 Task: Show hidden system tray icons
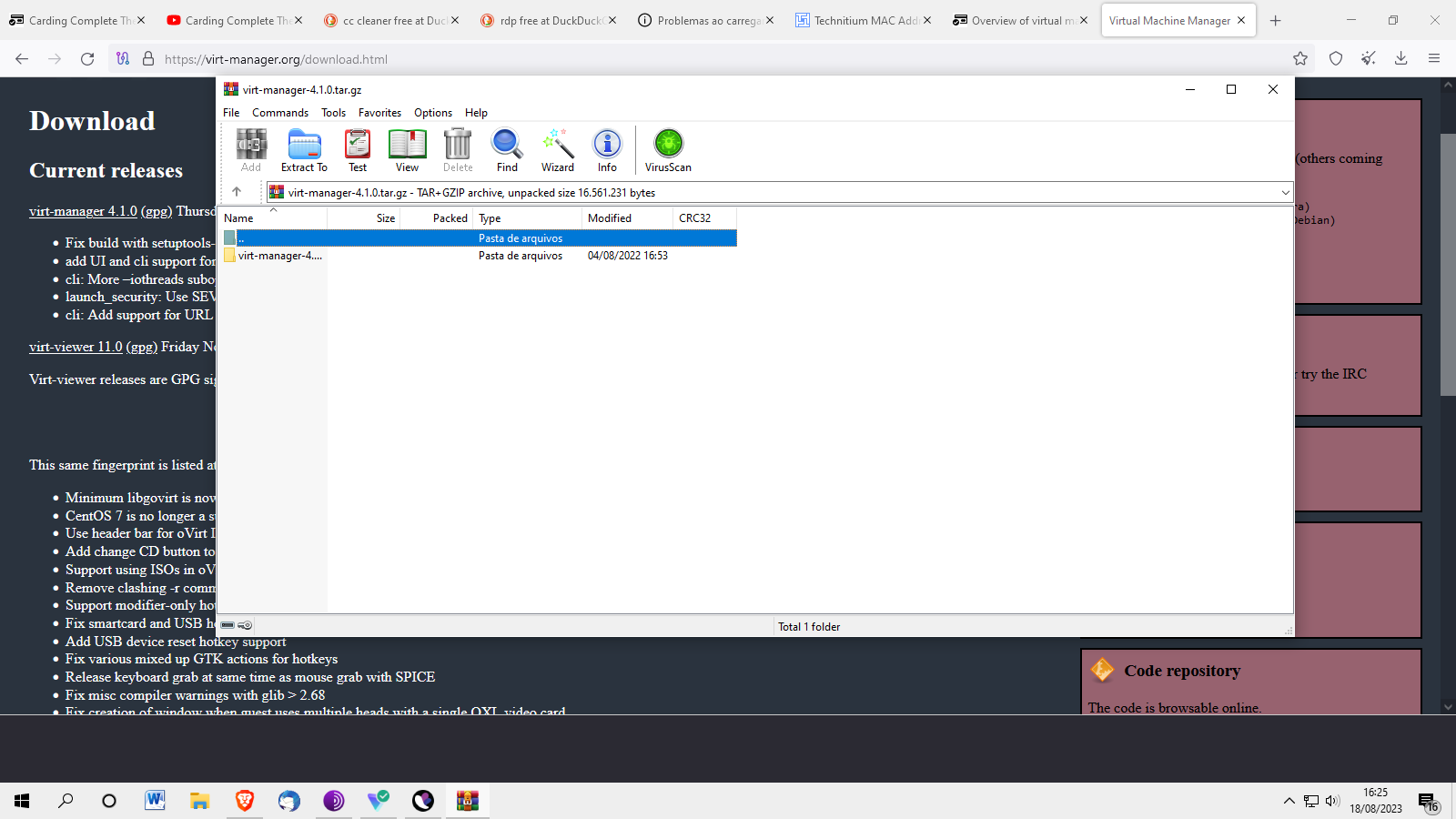point(1289,801)
